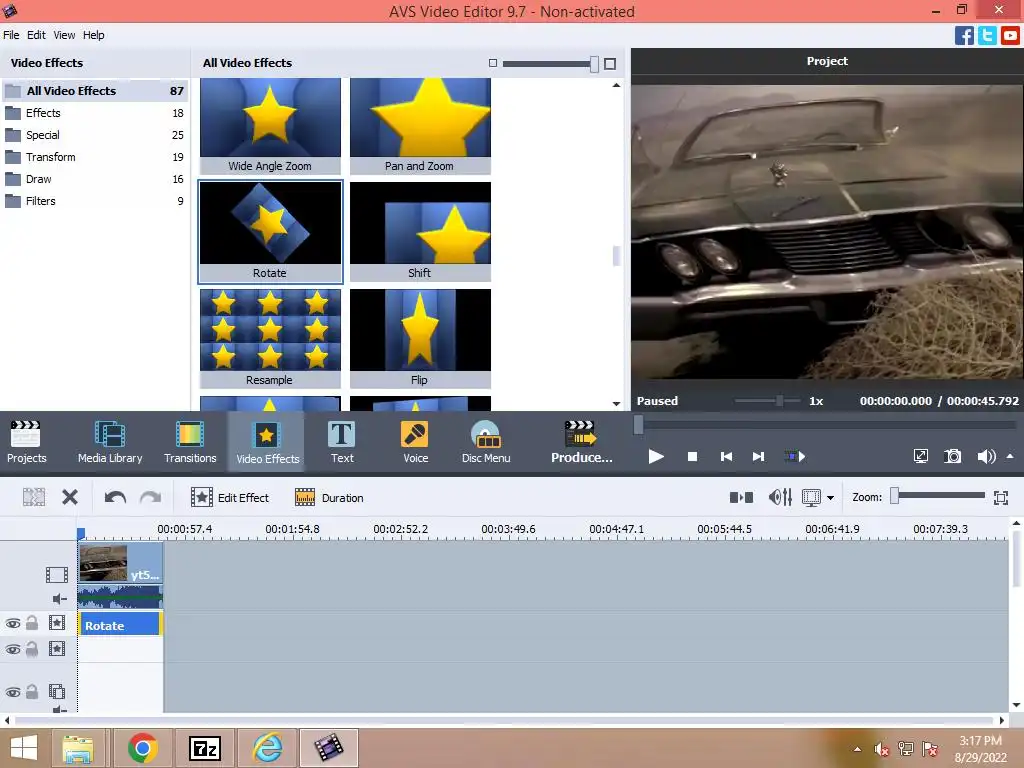Open the Text tool
Viewport: 1024px width, 768px height.
pyautogui.click(x=342, y=442)
